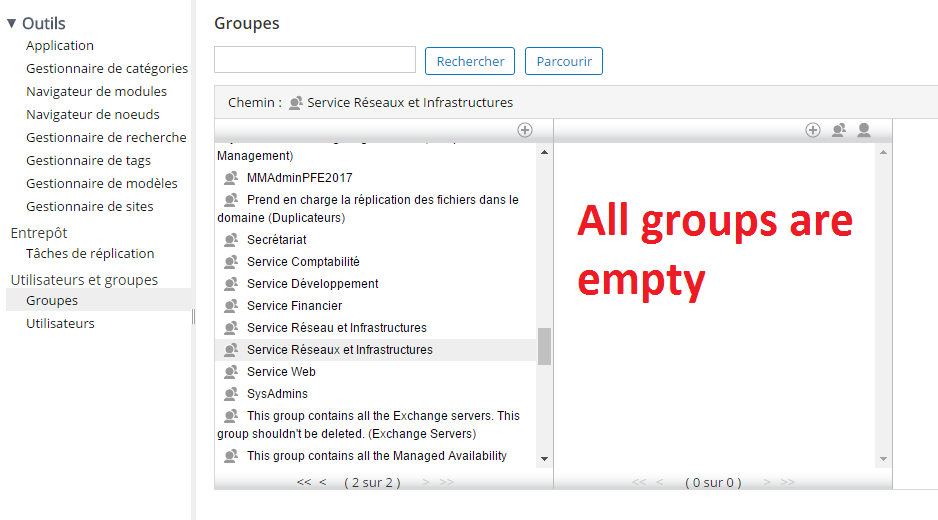Open Gestionnaire de tags
This screenshot has height=520, width=938.
[x=89, y=160]
